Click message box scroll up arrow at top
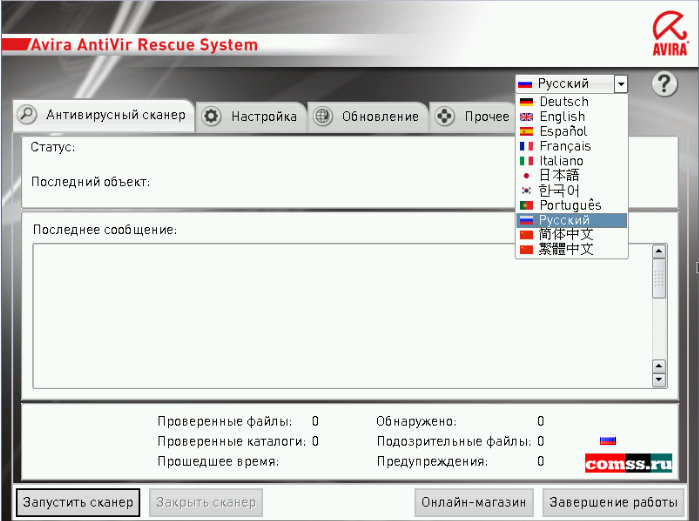699x521 pixels. coord(659,251)
